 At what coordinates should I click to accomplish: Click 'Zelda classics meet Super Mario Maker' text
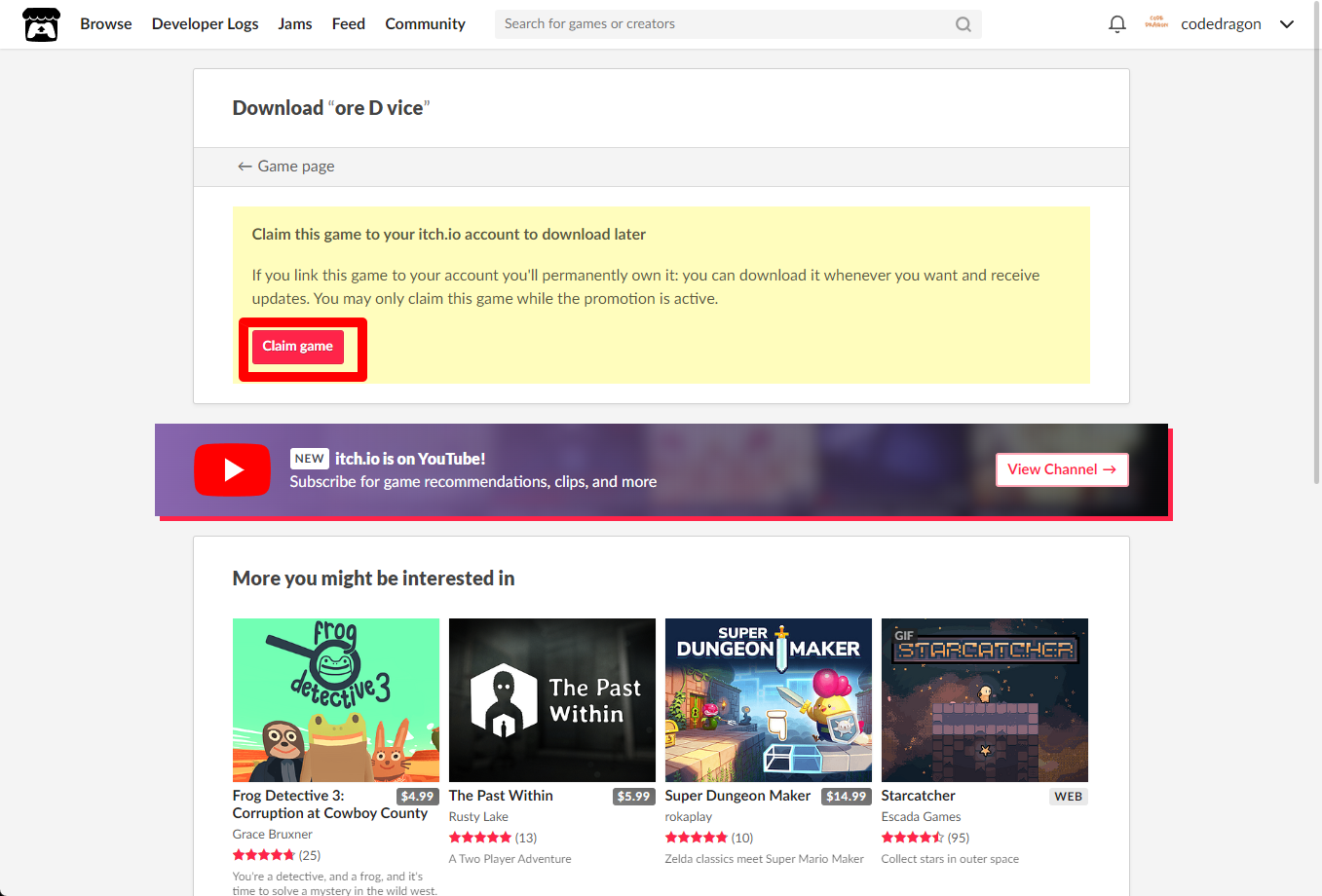click(765, 859)
